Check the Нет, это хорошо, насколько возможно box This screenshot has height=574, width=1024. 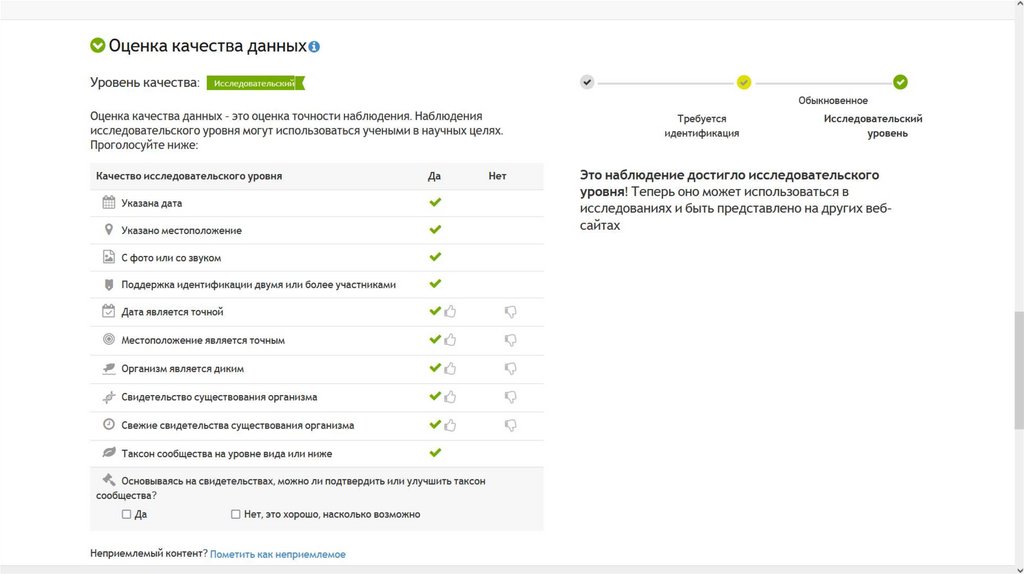pyautogui.click(x=236, y=515)
